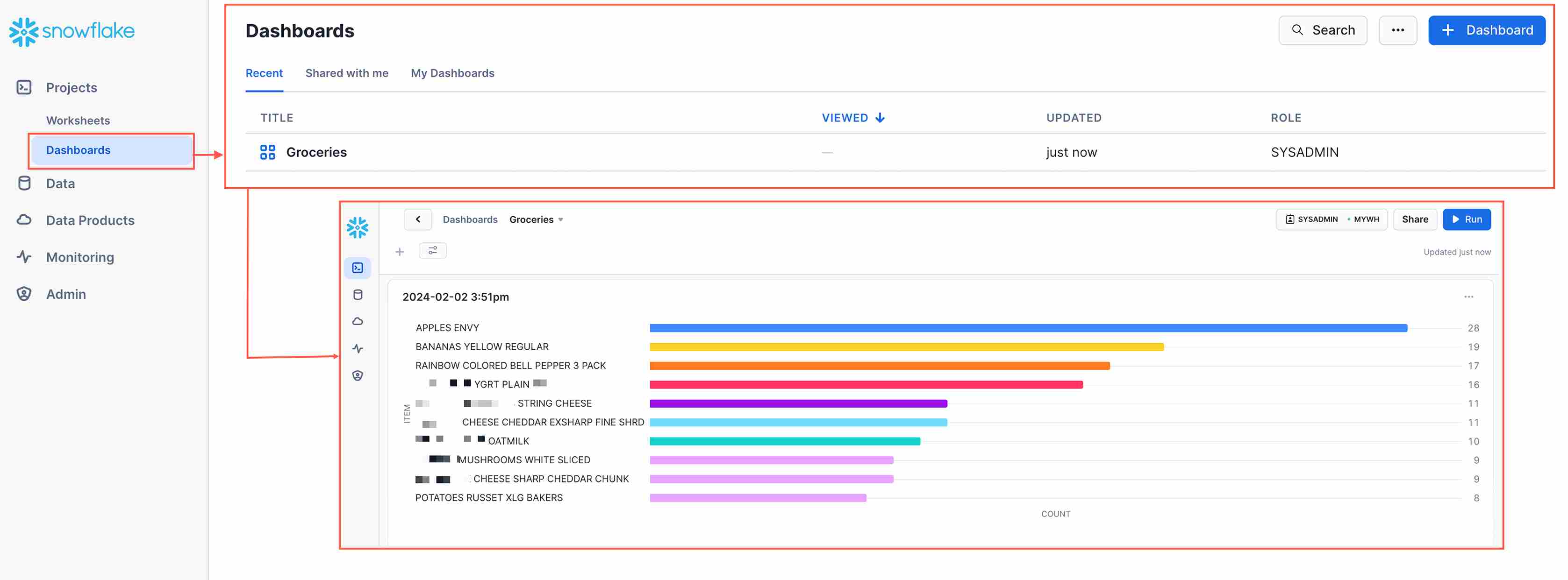Open the Projects section icon

tap(24, 87)
